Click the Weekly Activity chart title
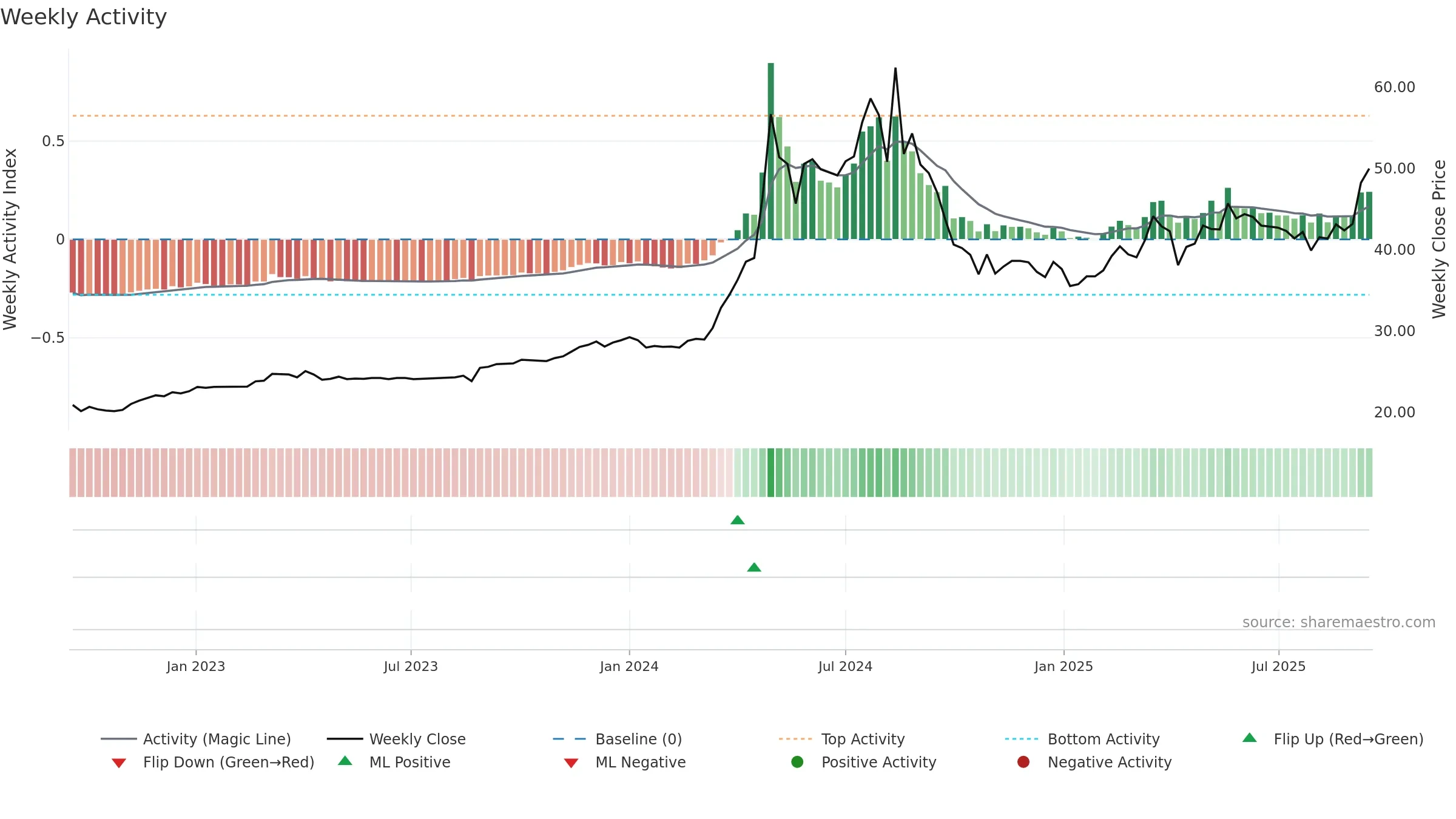Image resolution: width=1456 pixels, height=819 pixels. pos(84,17)
